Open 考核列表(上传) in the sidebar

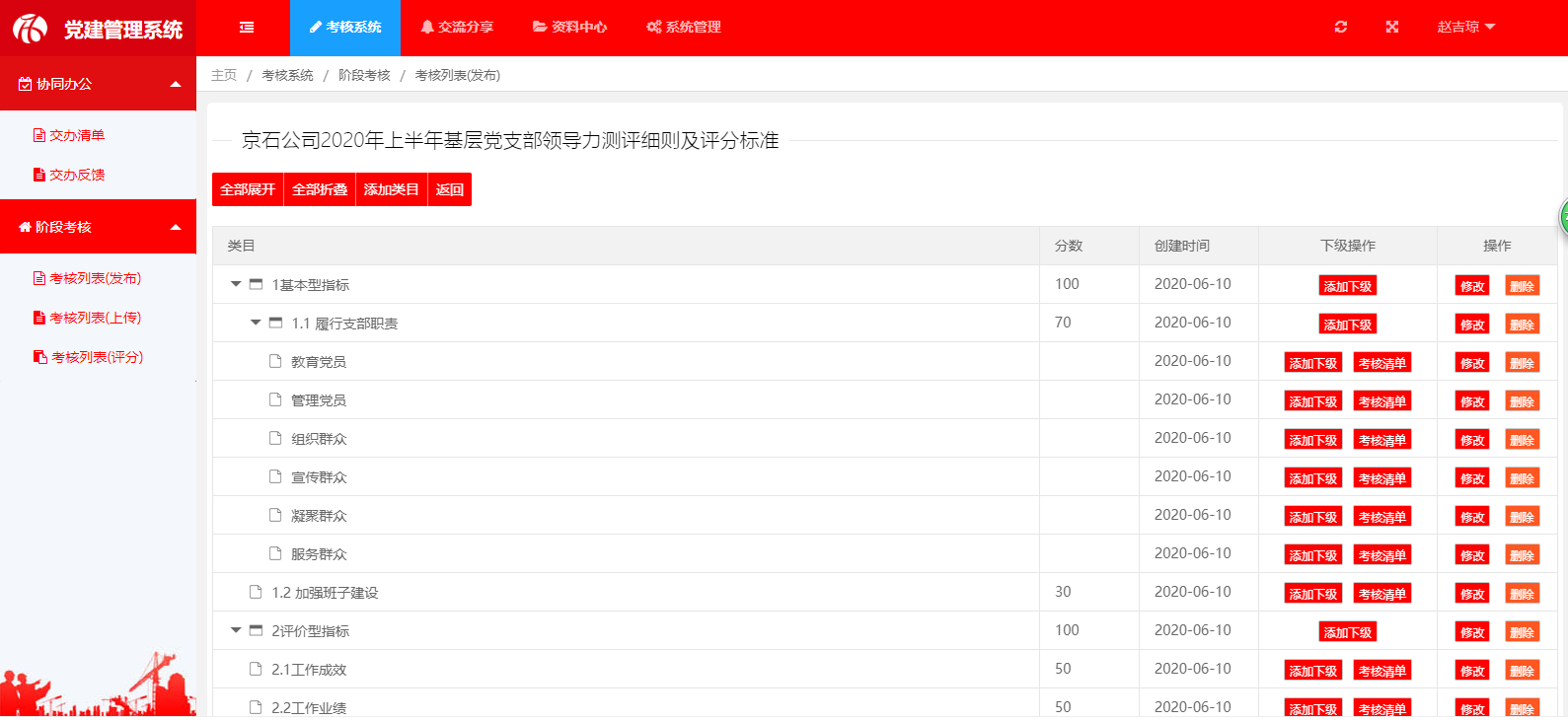[95, 318]
